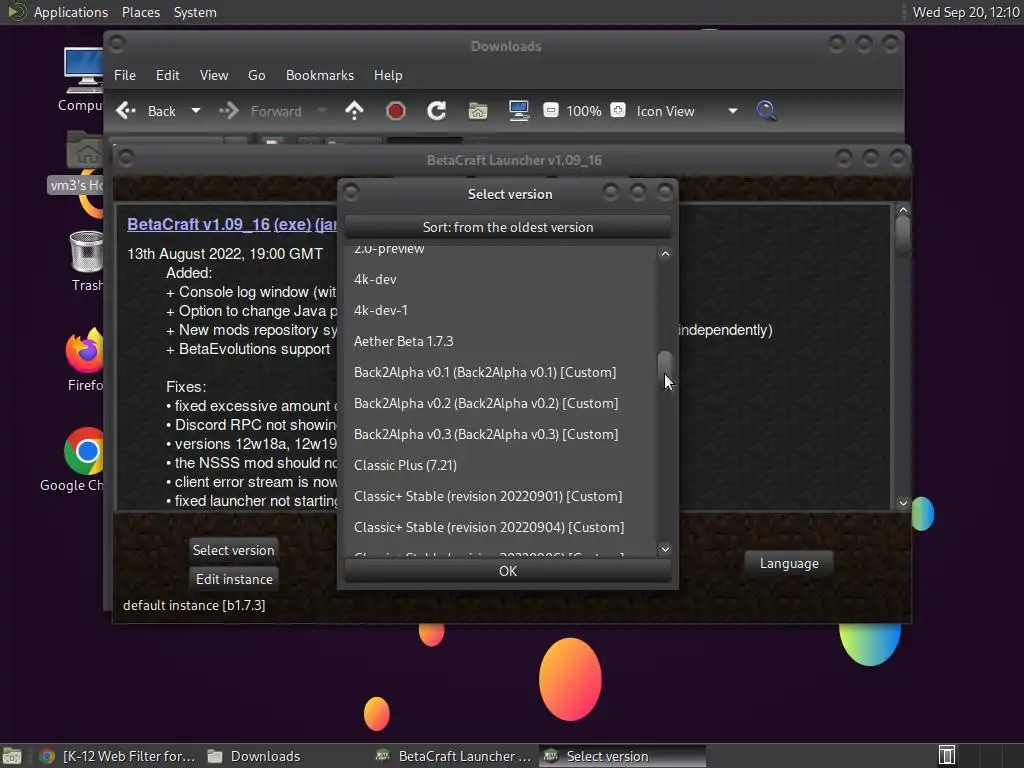Zoom in with the plus icon
This screenshot has height=768, width=1024.
618,110
